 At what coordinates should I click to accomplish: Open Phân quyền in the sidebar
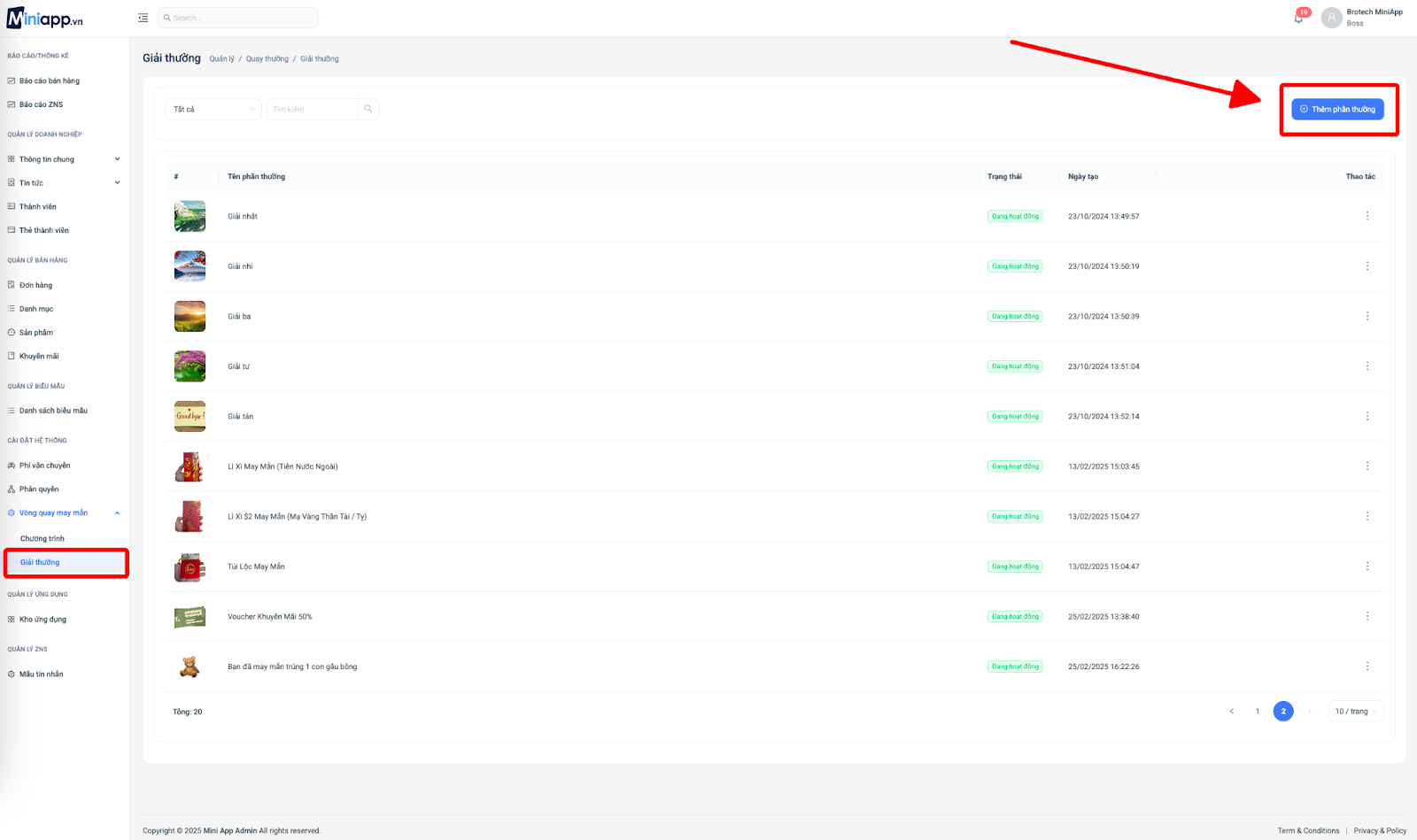coord(39,489)
